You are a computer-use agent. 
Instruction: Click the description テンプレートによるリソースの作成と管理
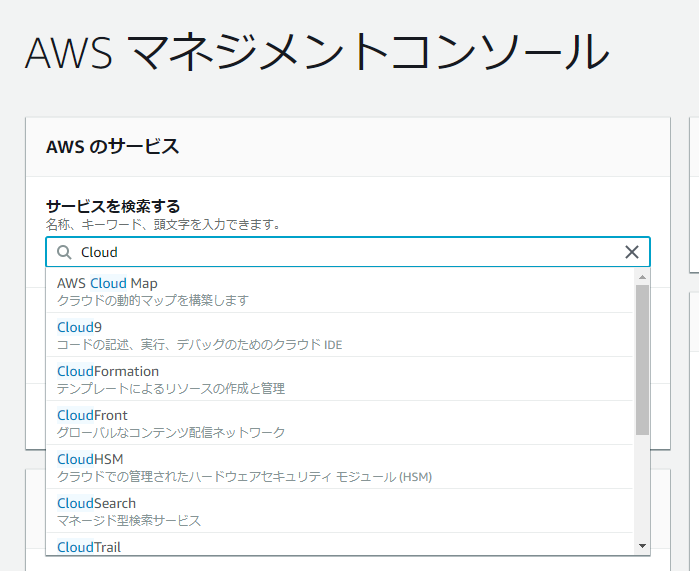point(171,389)
